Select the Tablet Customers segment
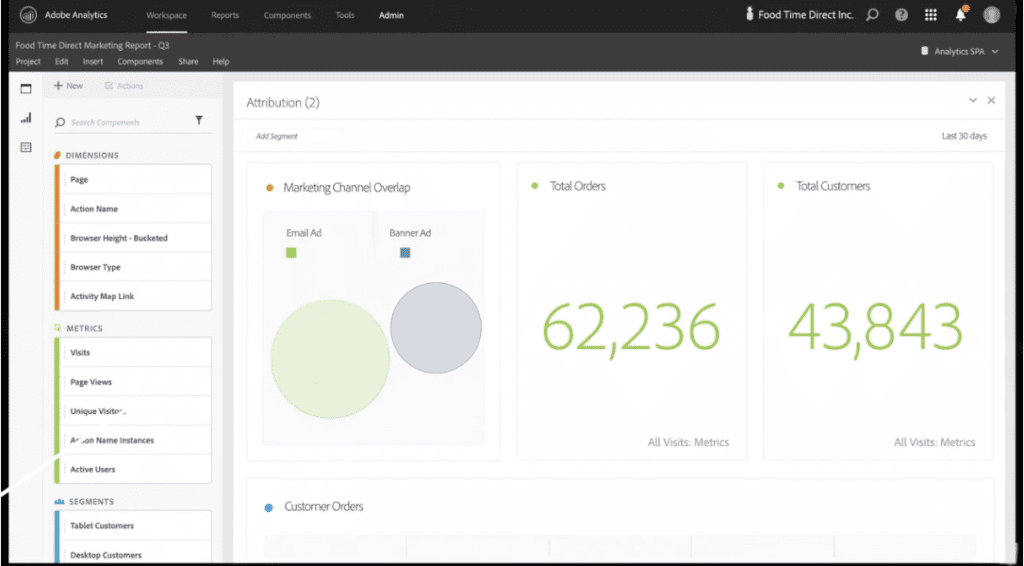This screenshot has height=566, width=1024. 136,526
